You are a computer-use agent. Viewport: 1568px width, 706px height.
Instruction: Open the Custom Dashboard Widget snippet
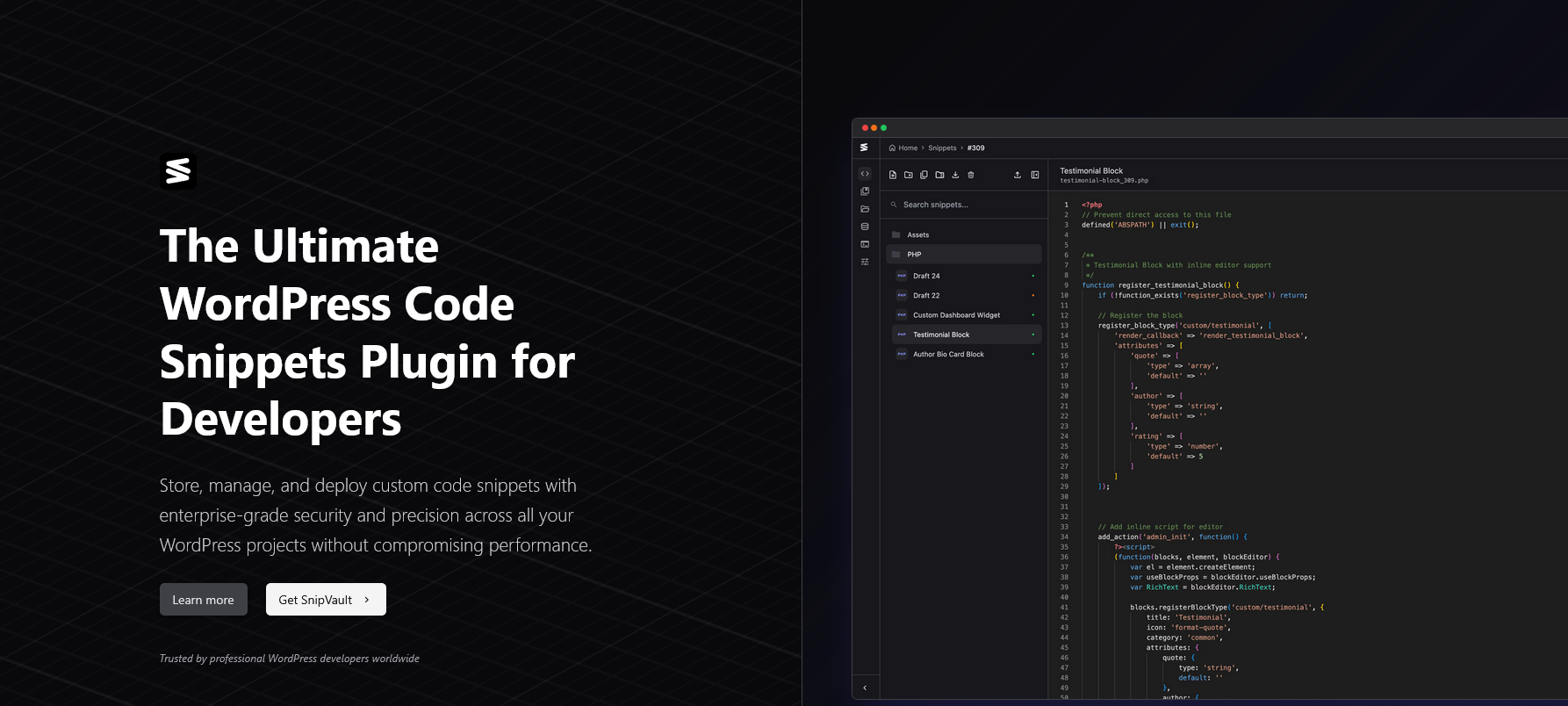point(967,314)
